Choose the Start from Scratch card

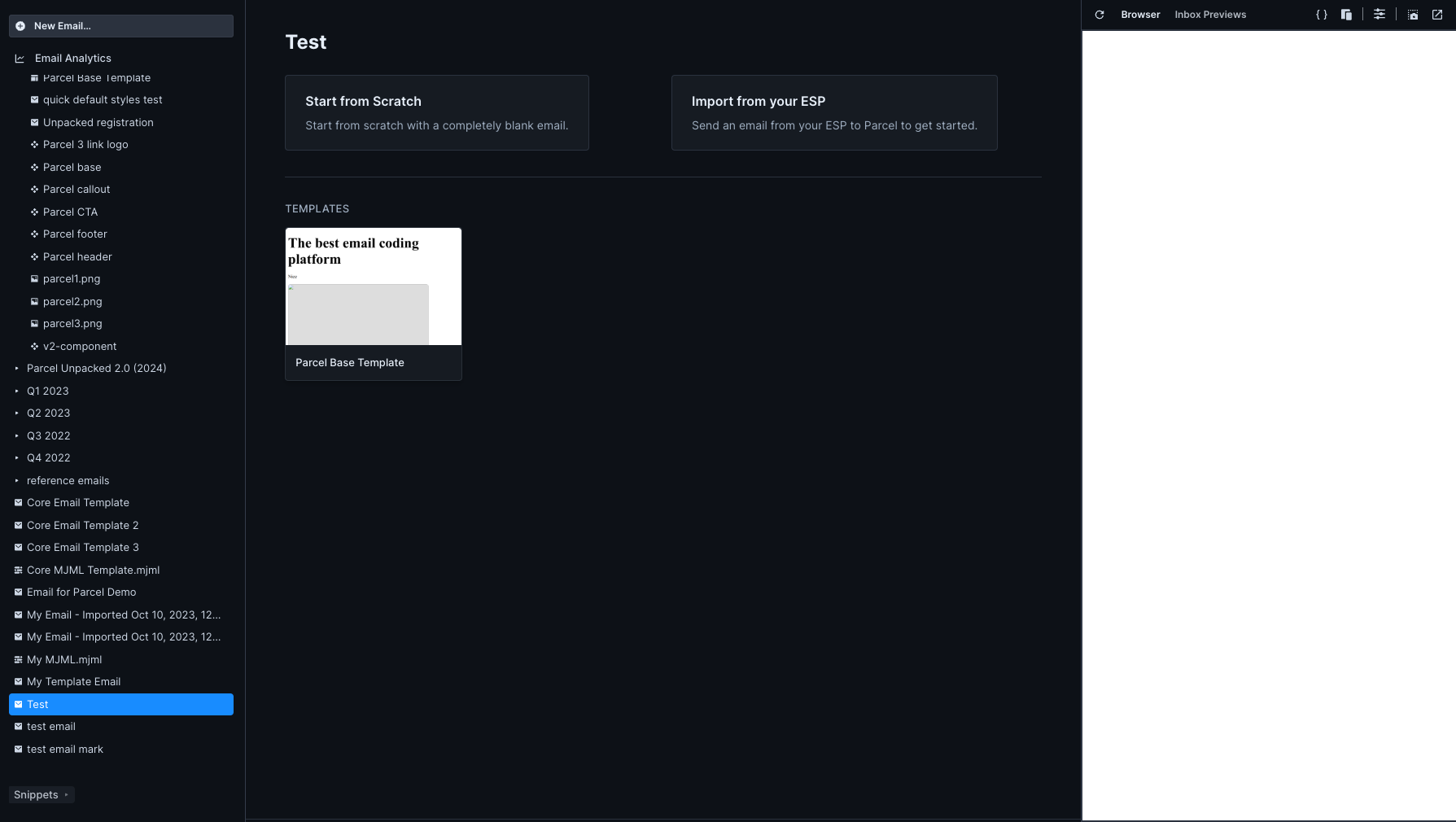click(437, 113)
